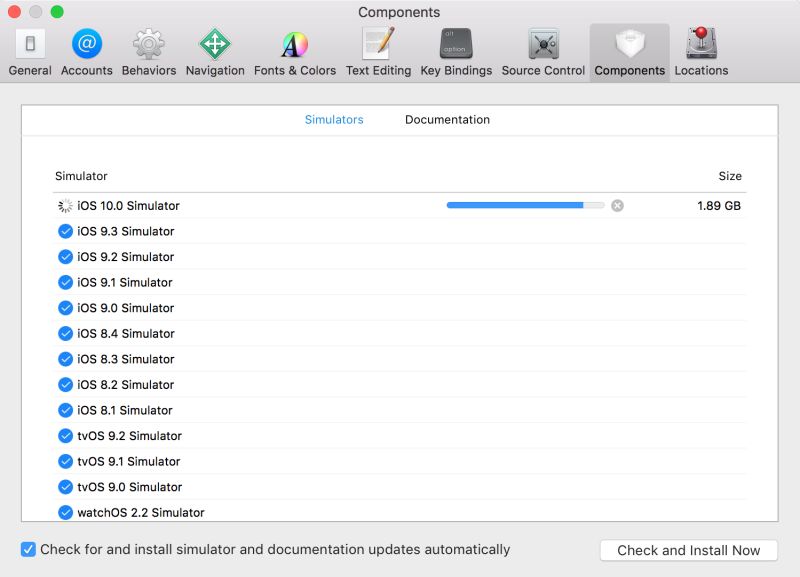
Task: Click the Check and Install Now button
Action: coord(689,550)
